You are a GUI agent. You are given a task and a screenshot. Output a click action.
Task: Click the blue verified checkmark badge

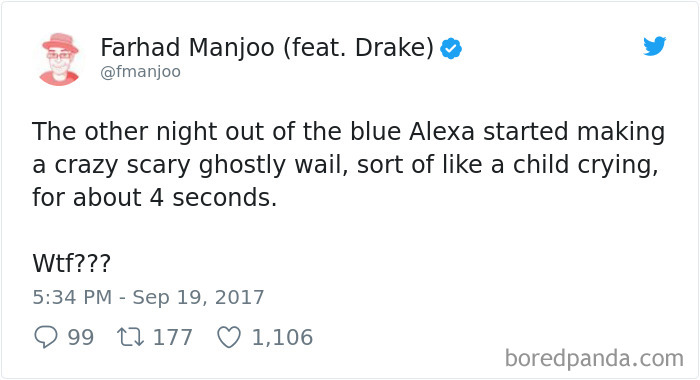pos(451,49)
